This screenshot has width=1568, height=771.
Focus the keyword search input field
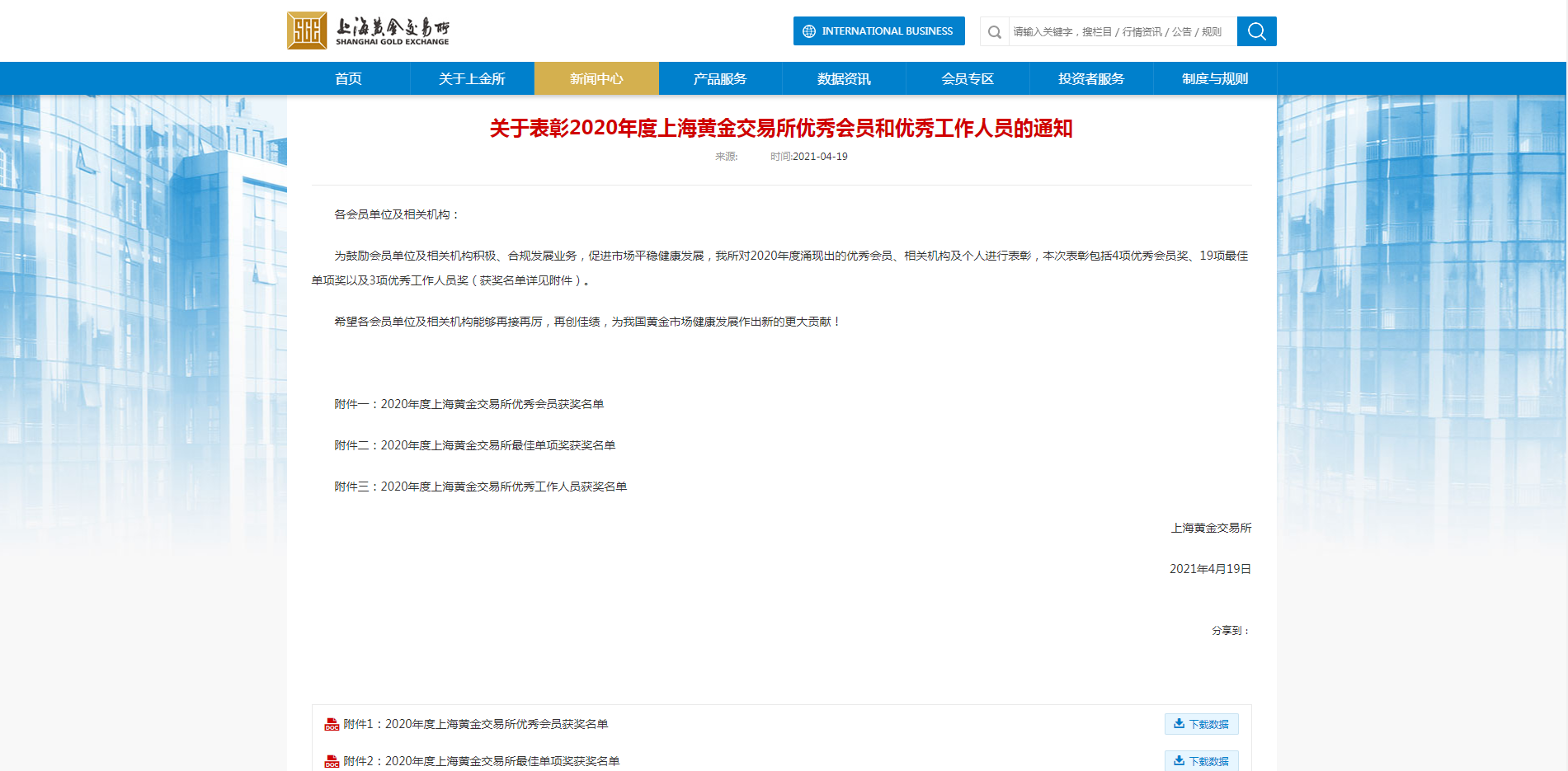click(1123, 31)
